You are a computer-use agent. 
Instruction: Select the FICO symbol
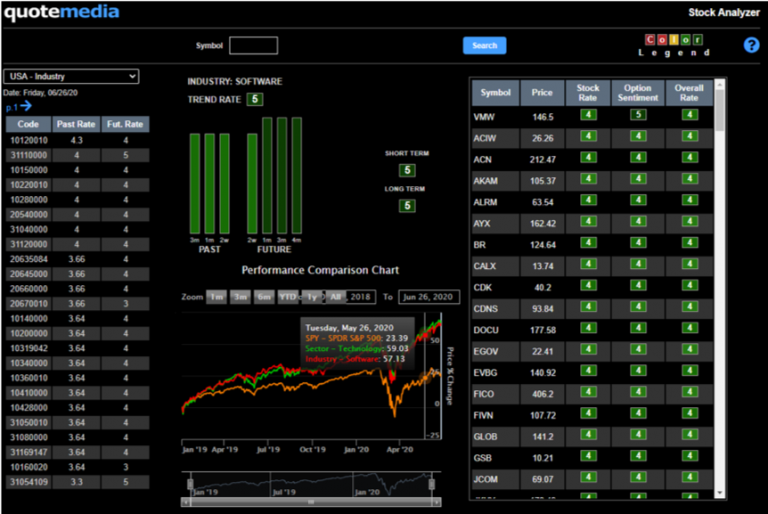pyautogui.click(x=484, y=394)
